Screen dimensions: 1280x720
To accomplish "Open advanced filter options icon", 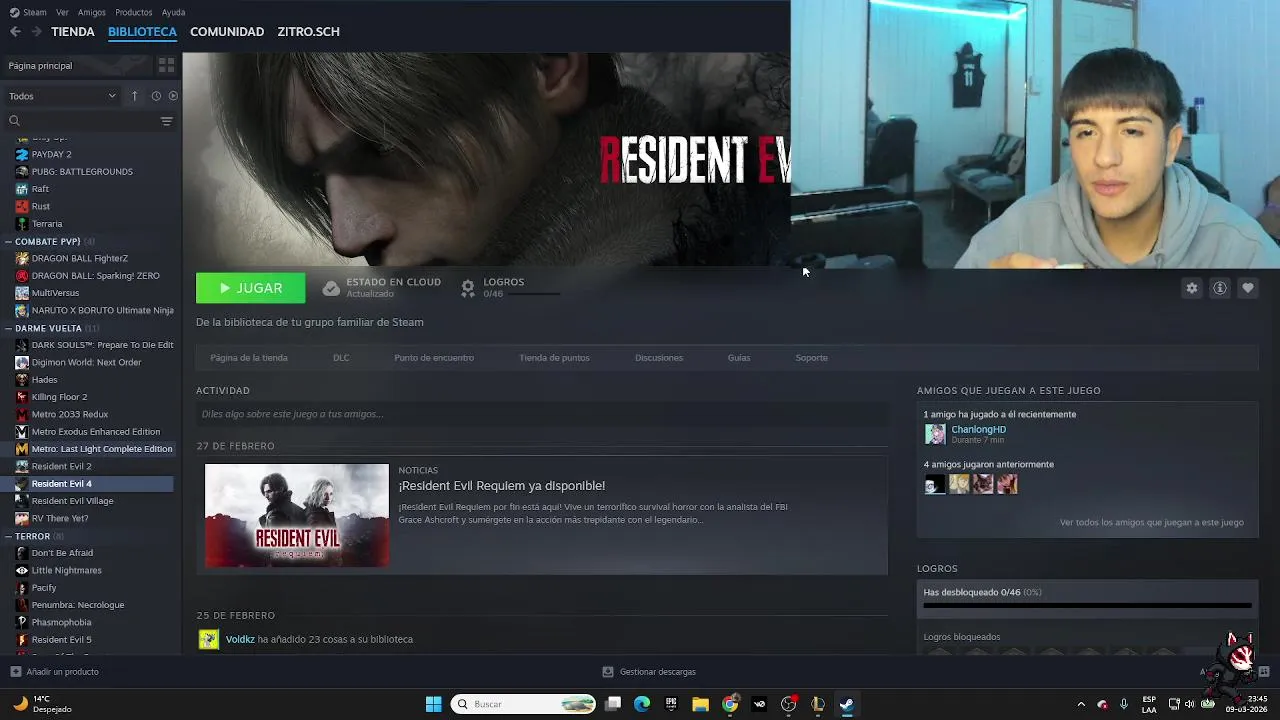I will 166,121.
